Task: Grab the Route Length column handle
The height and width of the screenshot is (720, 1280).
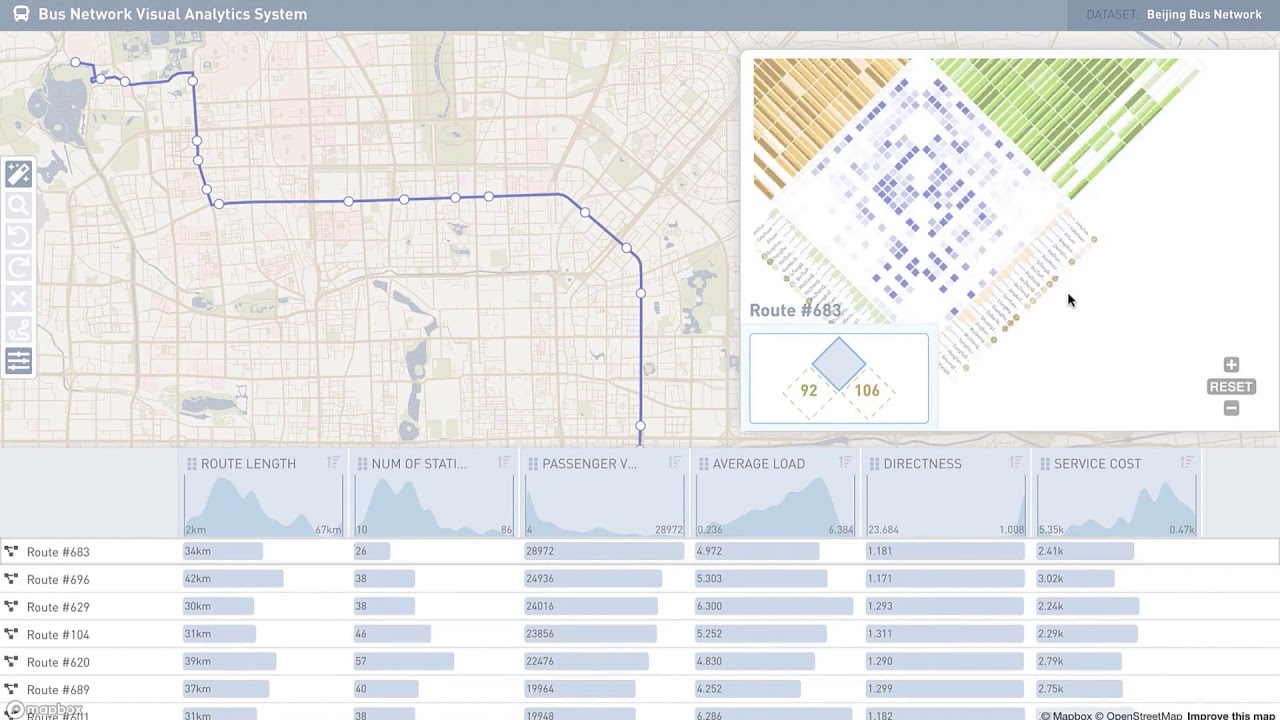Action: point(192,464)
